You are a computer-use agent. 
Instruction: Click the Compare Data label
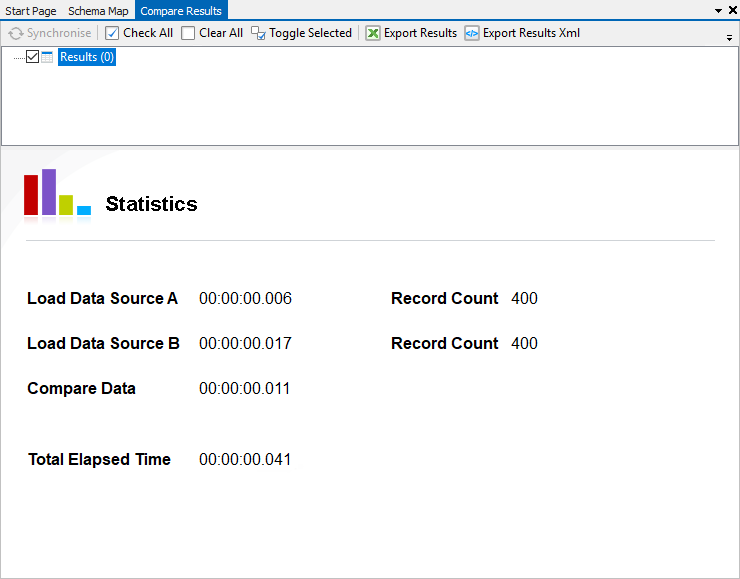pos(82,388)
